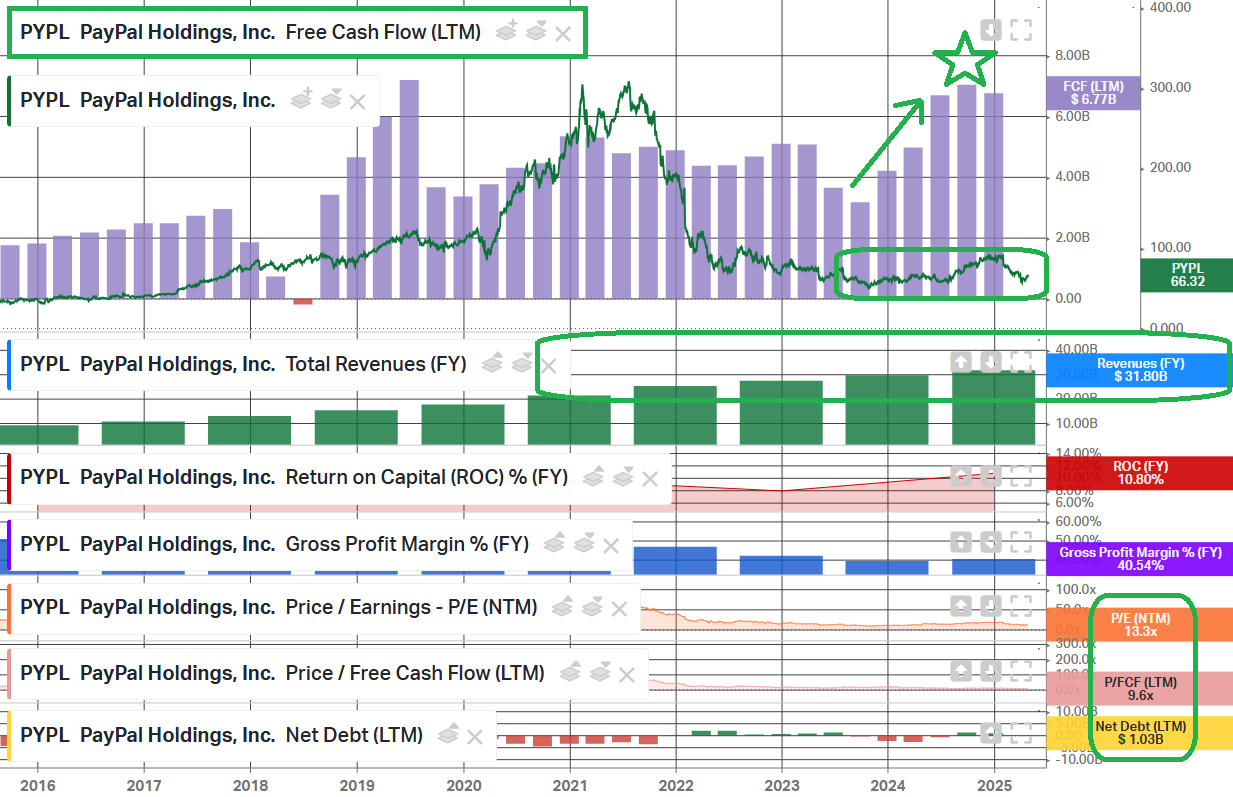This screenshot has height=797, width=1233.
Task: Move the Total Revenues pane down
Action: [990, 362]
